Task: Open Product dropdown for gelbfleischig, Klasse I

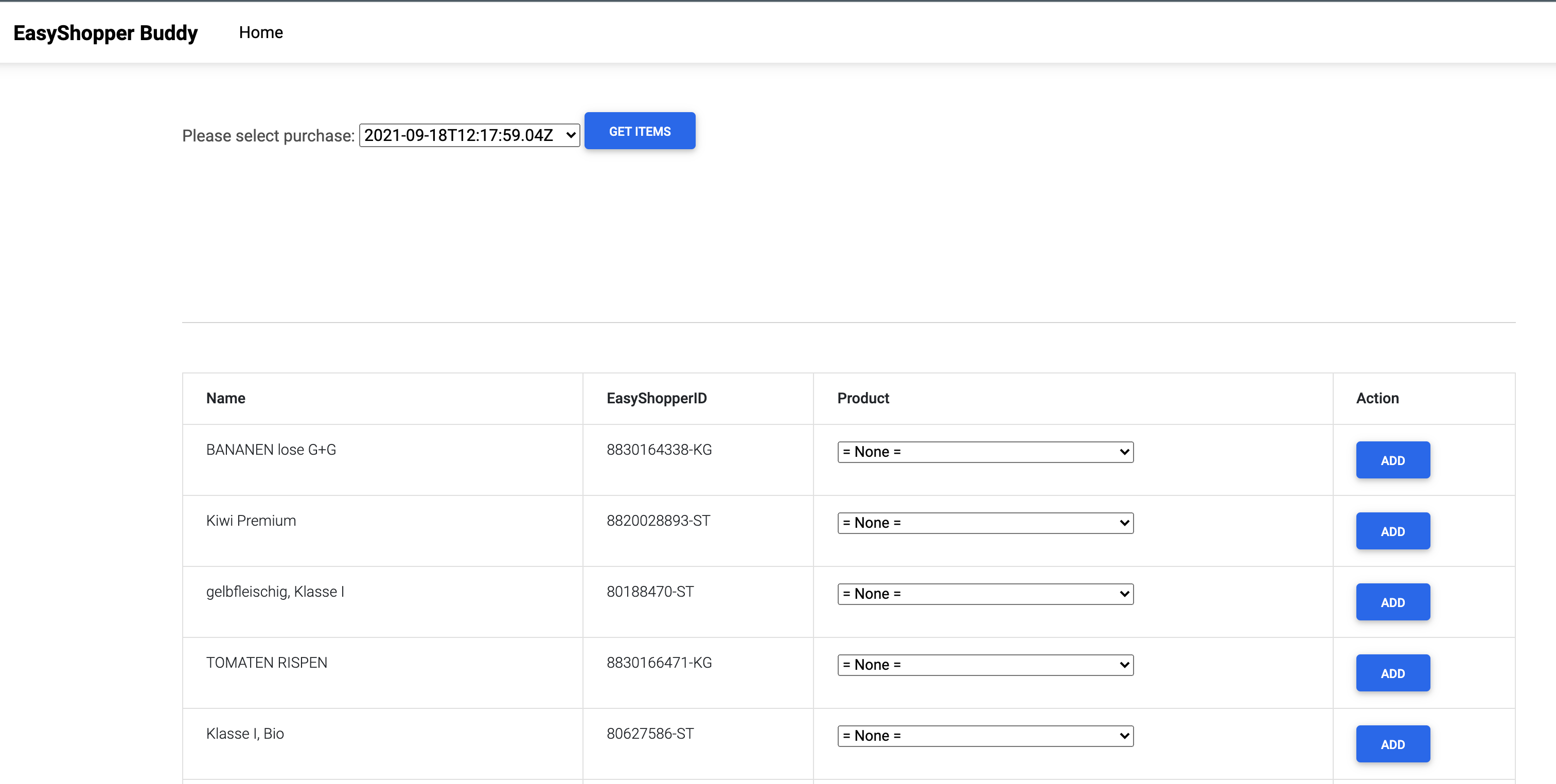Action: (985, 594)
